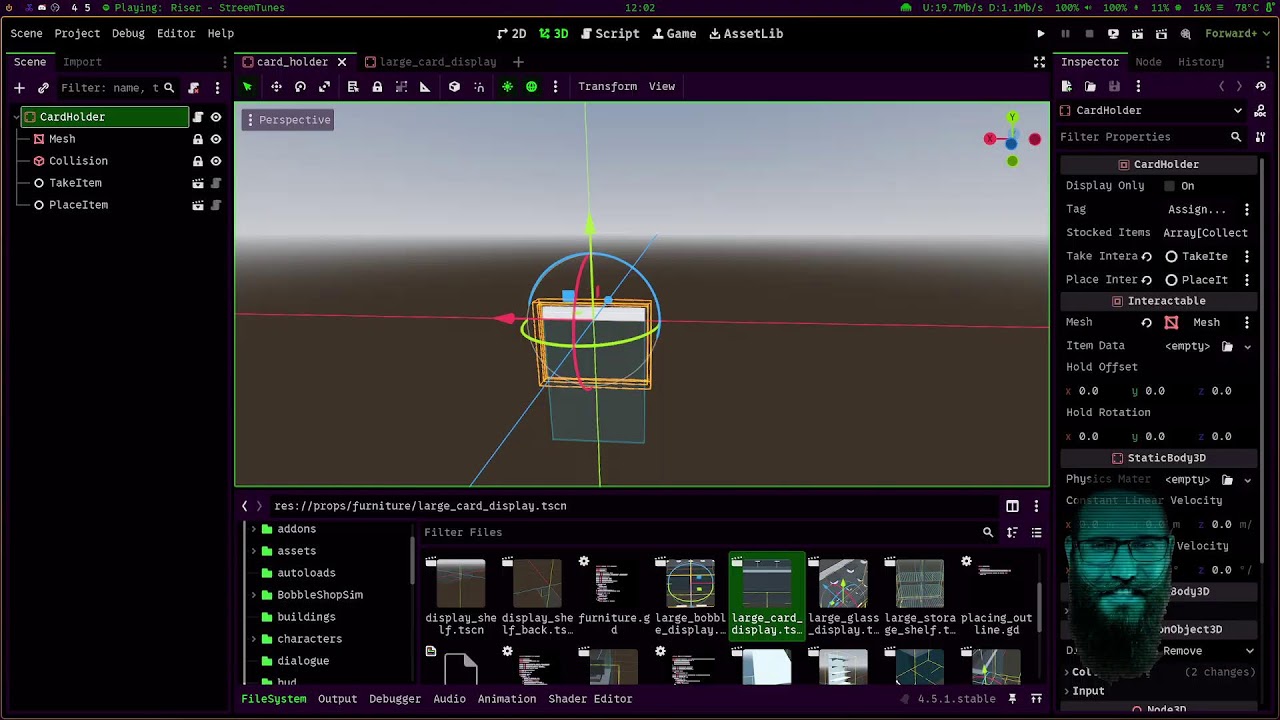
Task: Open TakeItem instanced scene icon
Action: (x=197, y=183)
